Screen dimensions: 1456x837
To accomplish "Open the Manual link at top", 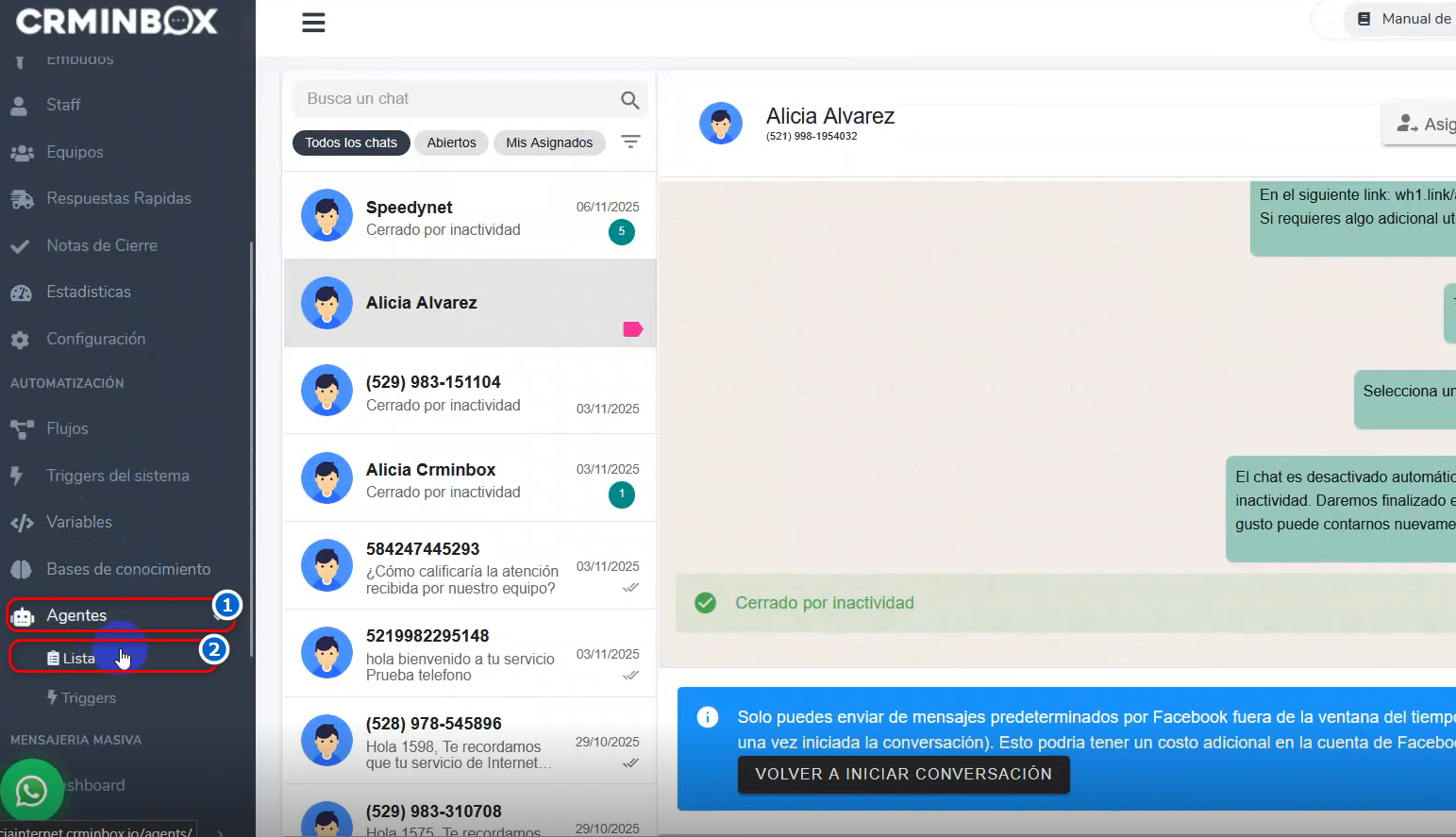I will (x=1406, y=19).
